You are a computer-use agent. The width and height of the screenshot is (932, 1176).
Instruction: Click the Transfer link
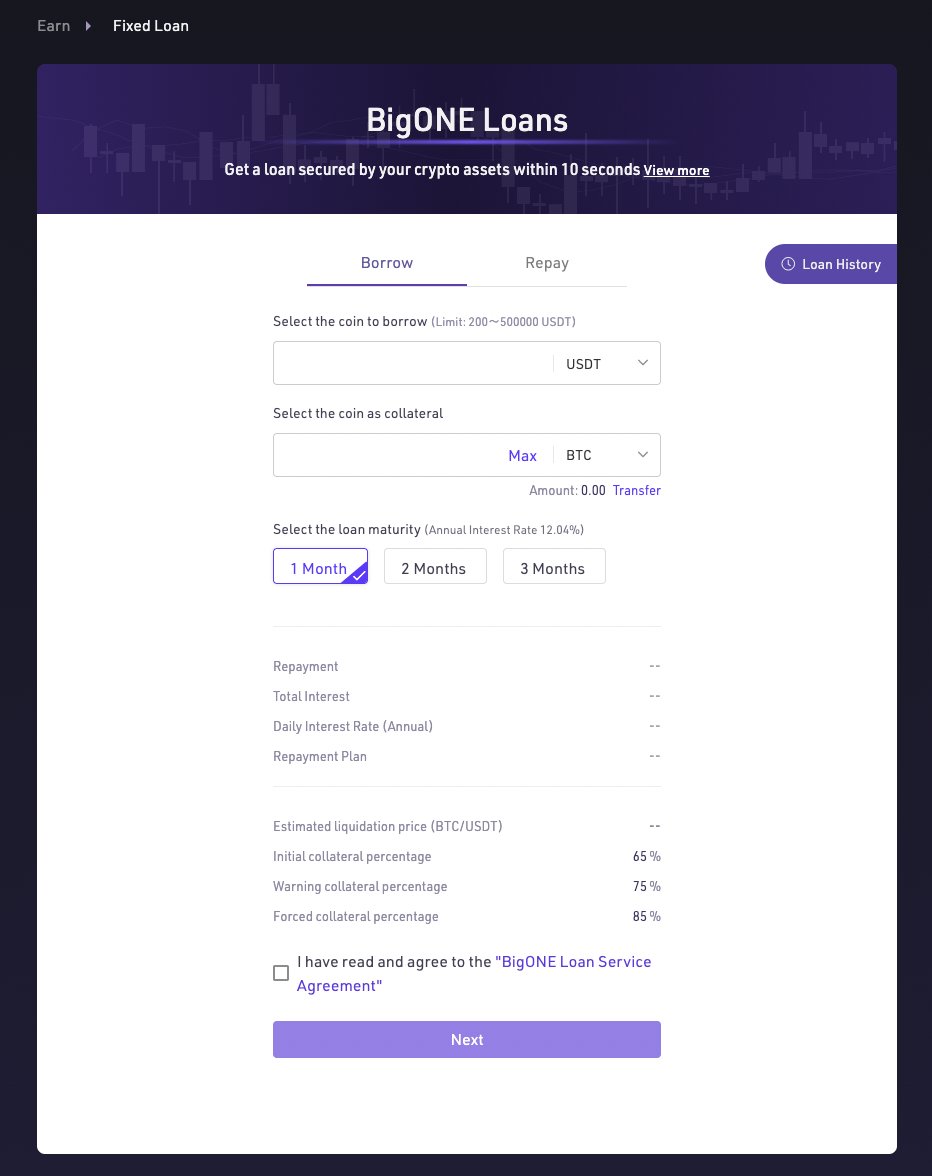(x=637, y=490)
